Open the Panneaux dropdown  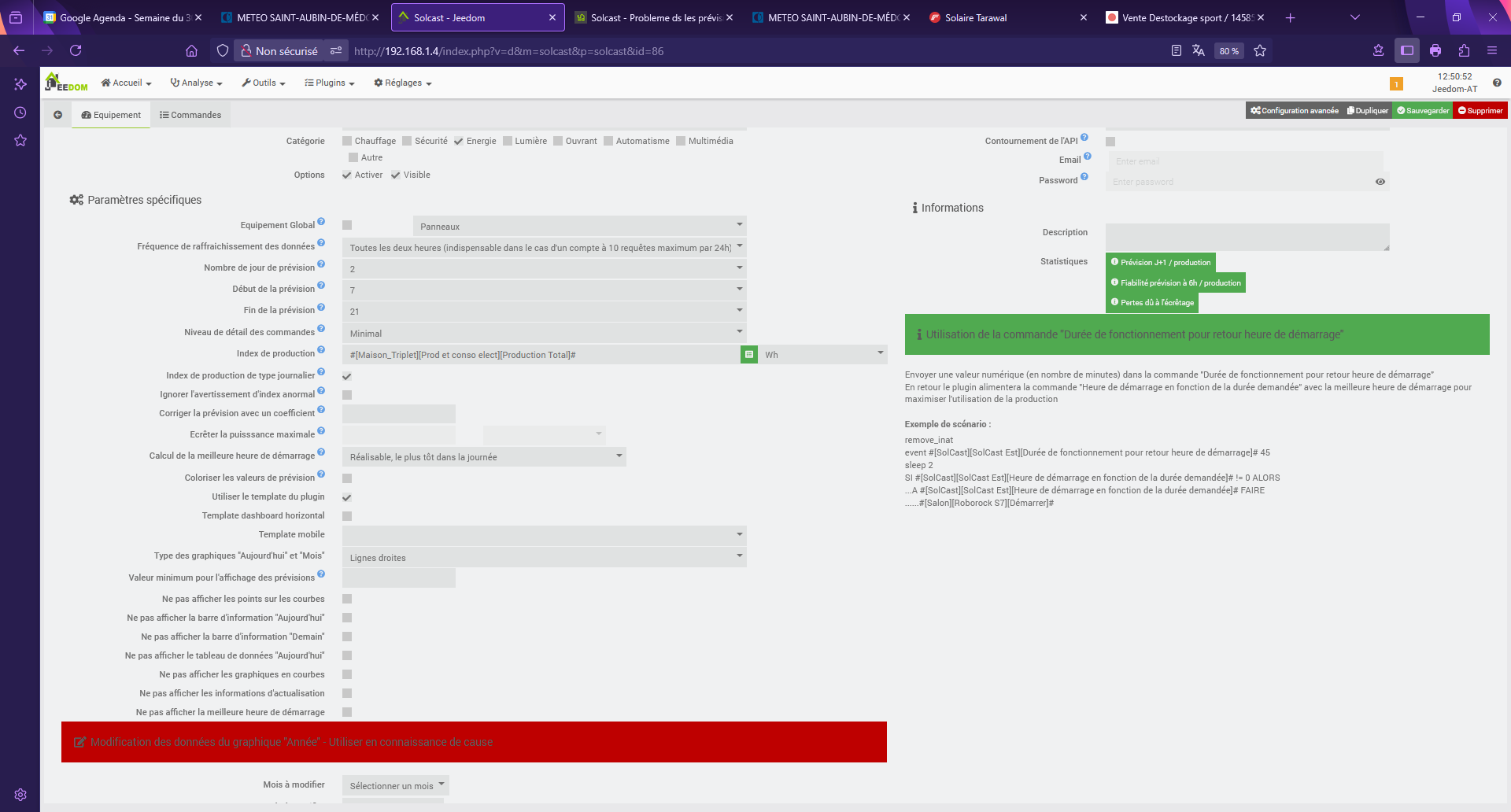(x=579, y=226)
